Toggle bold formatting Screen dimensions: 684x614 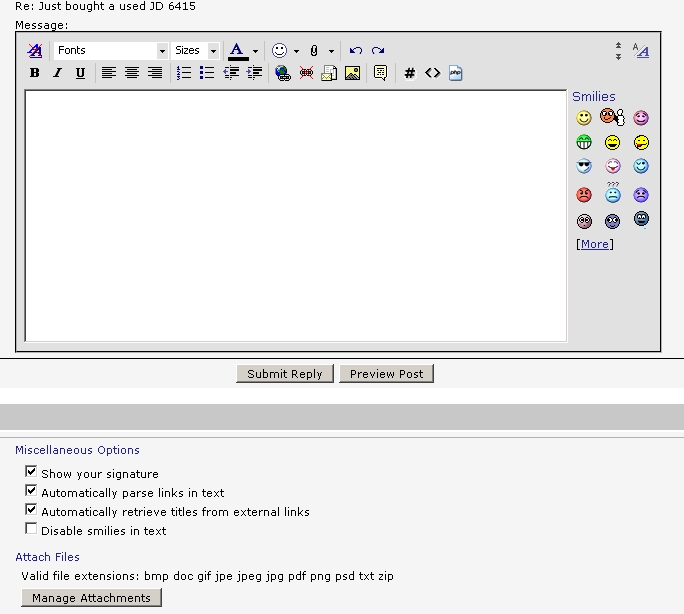click(34, 73)
